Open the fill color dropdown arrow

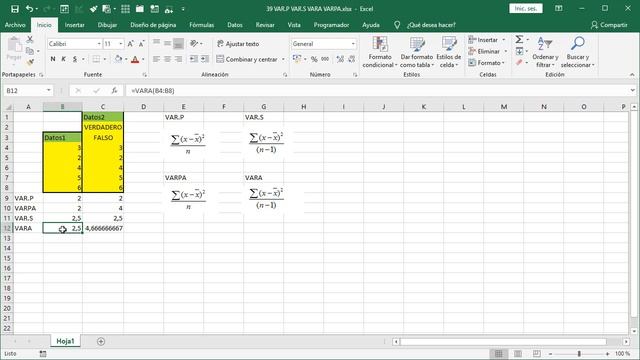pyautogui.click(x=126, y=59)
